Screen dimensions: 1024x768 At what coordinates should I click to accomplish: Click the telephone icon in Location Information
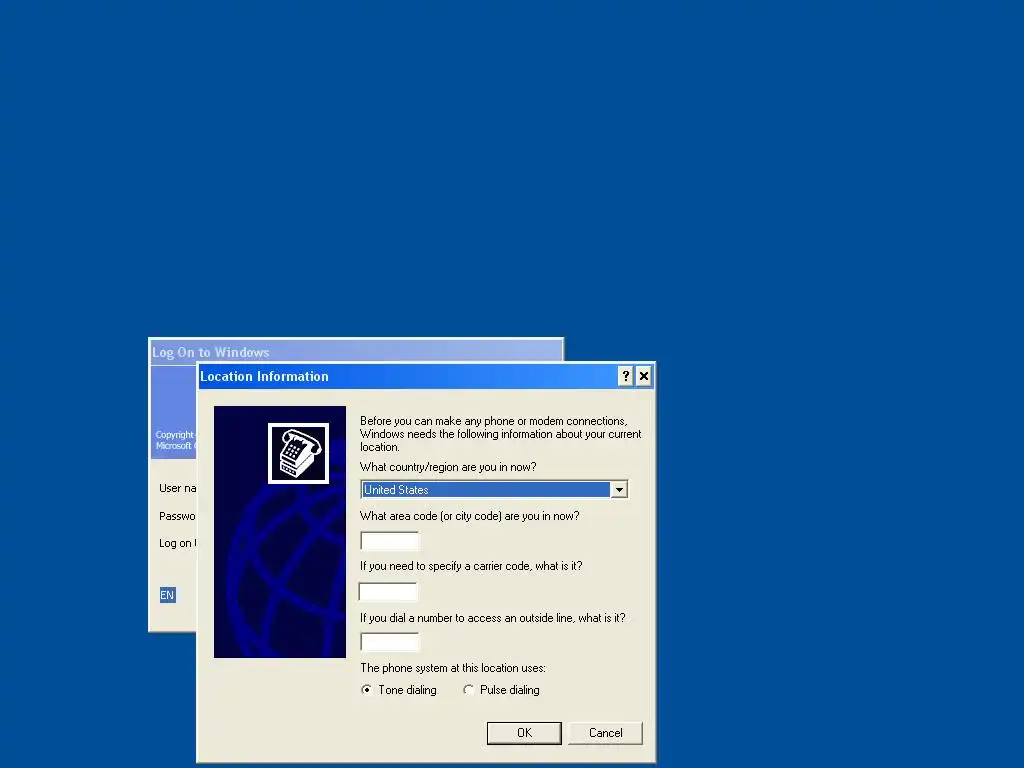pyautogui.click(x=298, y=453)
